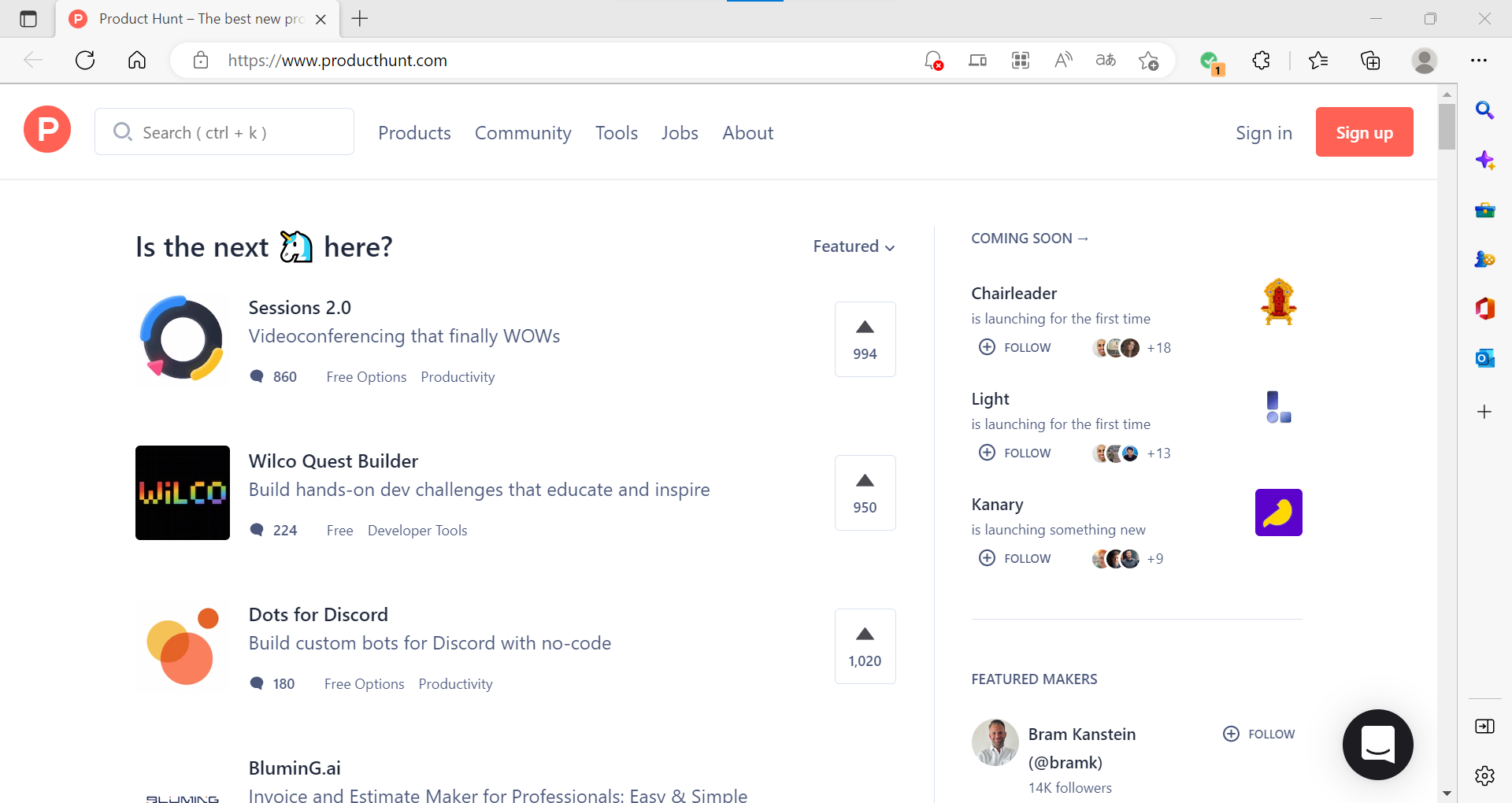This screenshot has height=803, width=1512.
Task: Open QR code or apps grid icon
Action: tap(1021, 60)
